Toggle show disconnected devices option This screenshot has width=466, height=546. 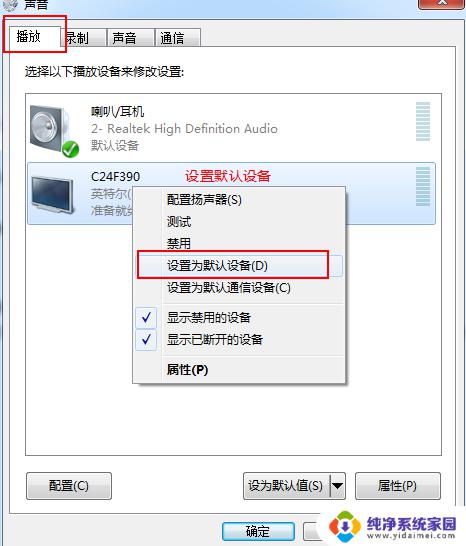pos(215,340)
